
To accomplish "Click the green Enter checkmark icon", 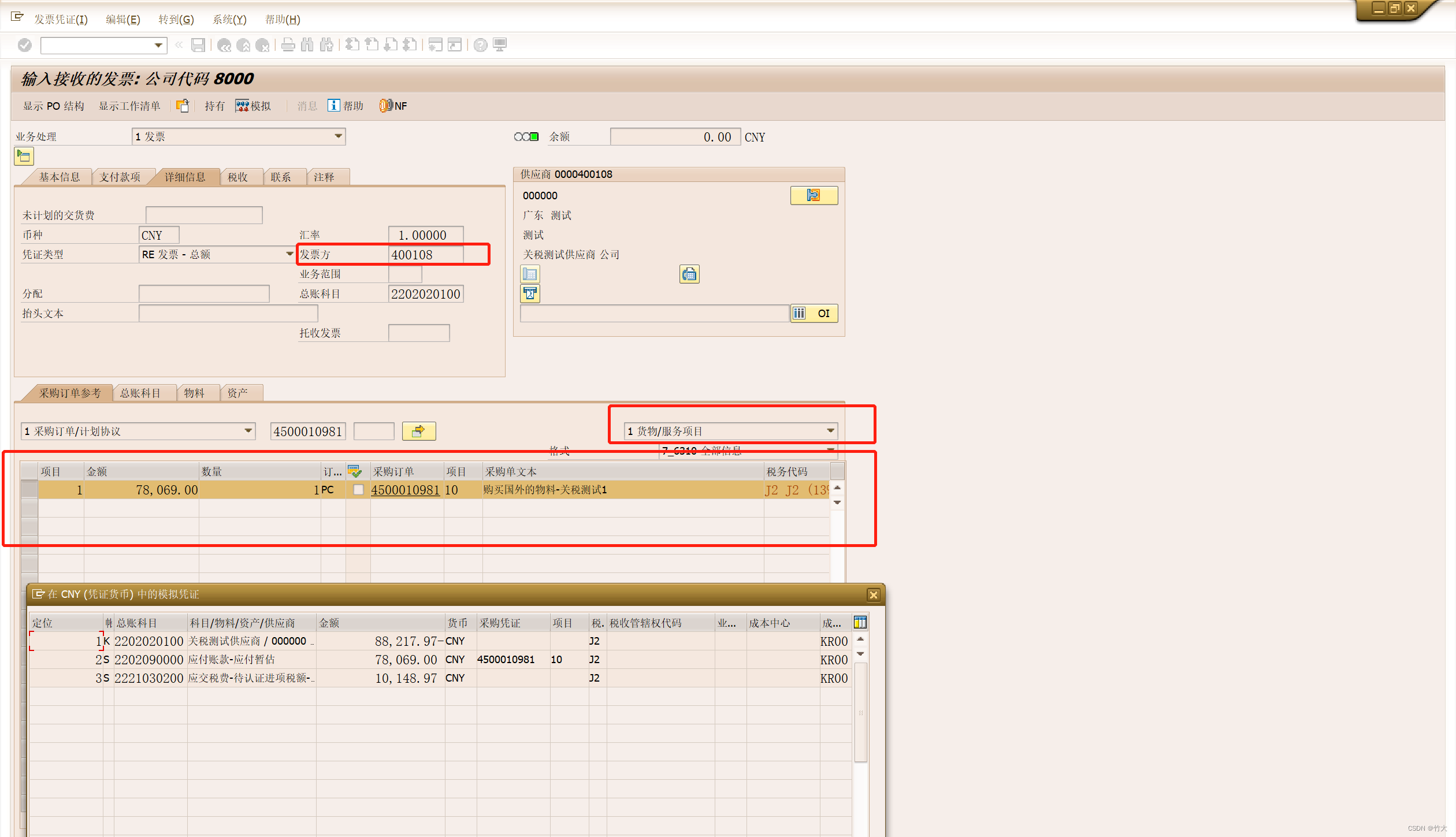I will tap(25, 45).
